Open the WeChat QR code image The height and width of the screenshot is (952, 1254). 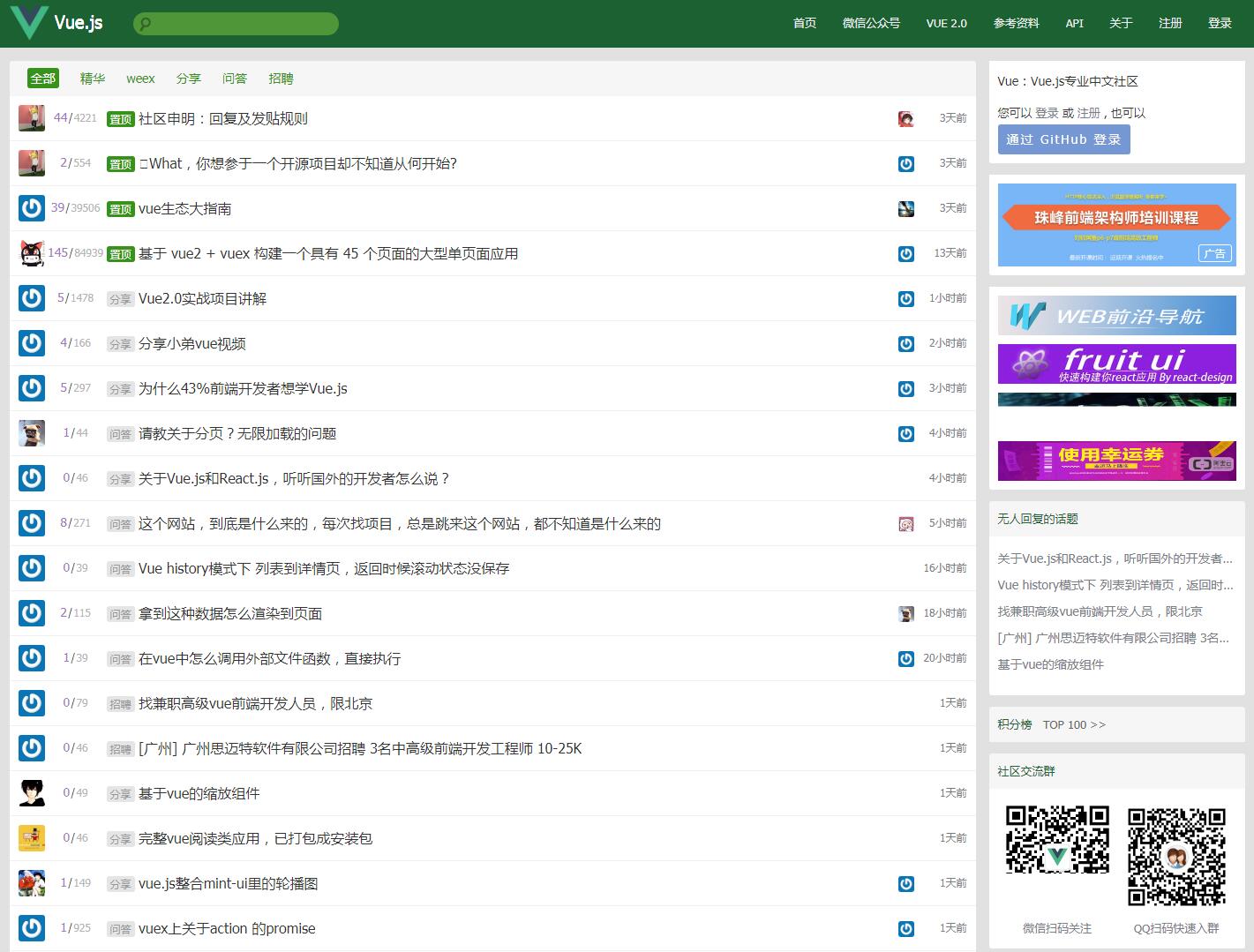click(1057, 840)
